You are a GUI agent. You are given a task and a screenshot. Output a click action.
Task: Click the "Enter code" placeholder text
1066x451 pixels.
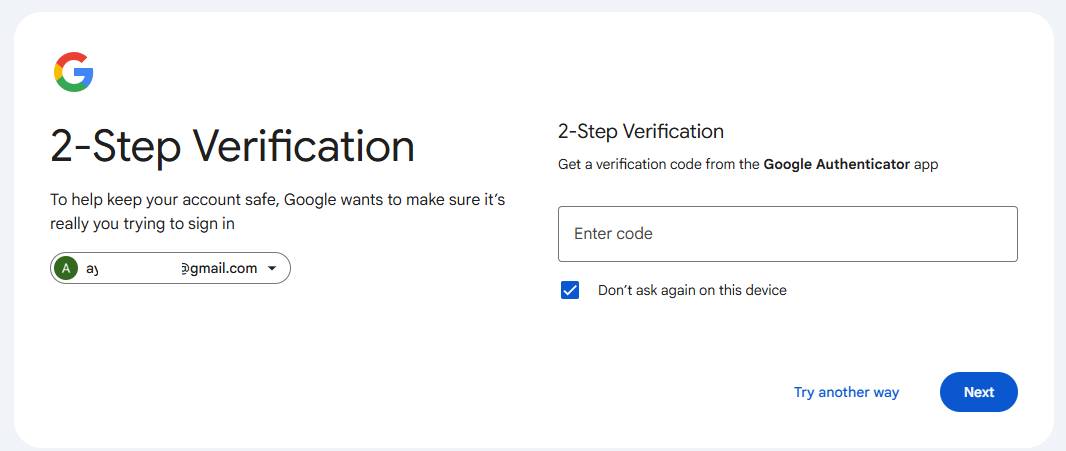point(613,234)
